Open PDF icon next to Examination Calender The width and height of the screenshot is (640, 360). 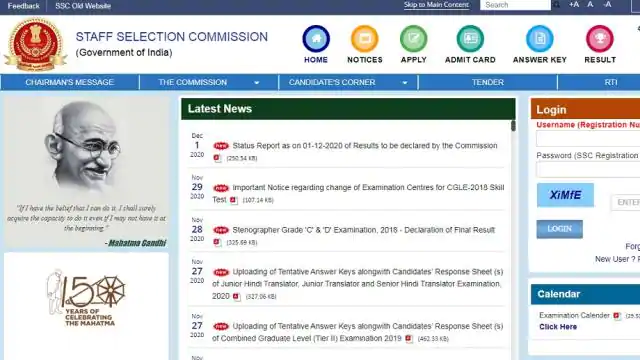tap(617, 316)
